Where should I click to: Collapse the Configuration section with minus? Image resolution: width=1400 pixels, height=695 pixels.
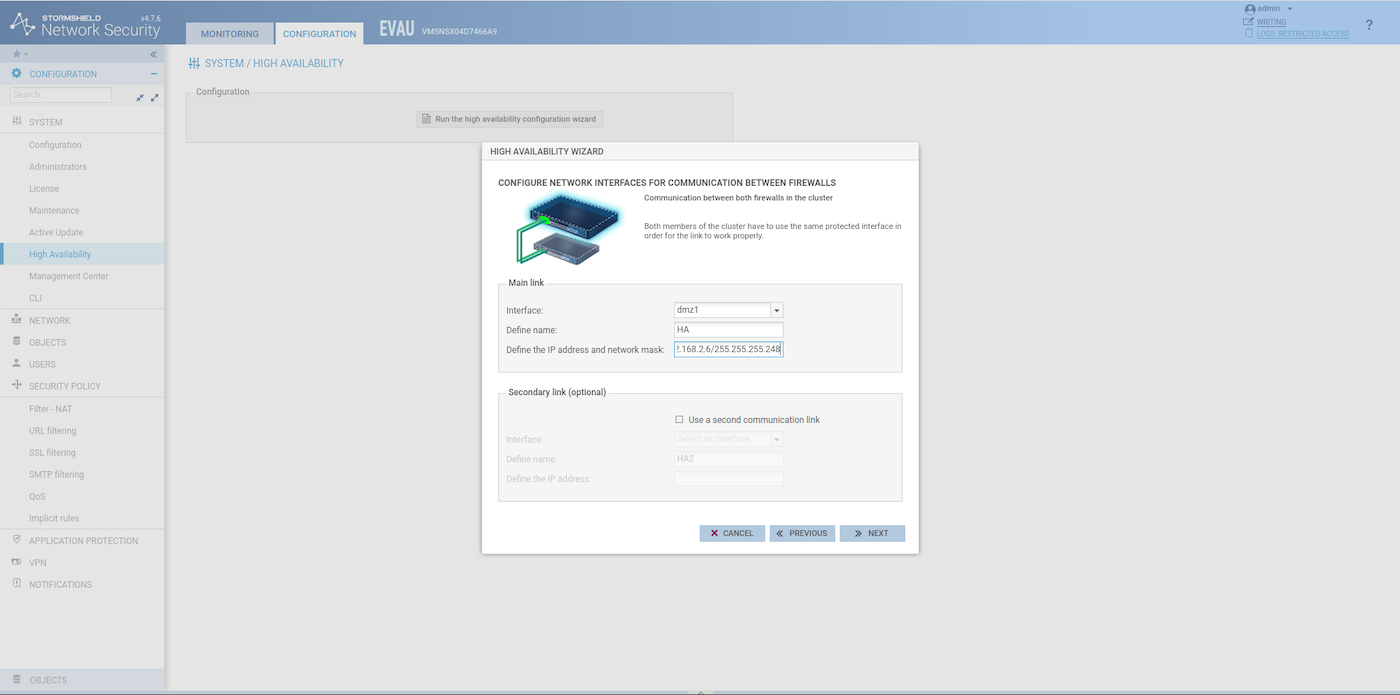[x=153, y=74]
